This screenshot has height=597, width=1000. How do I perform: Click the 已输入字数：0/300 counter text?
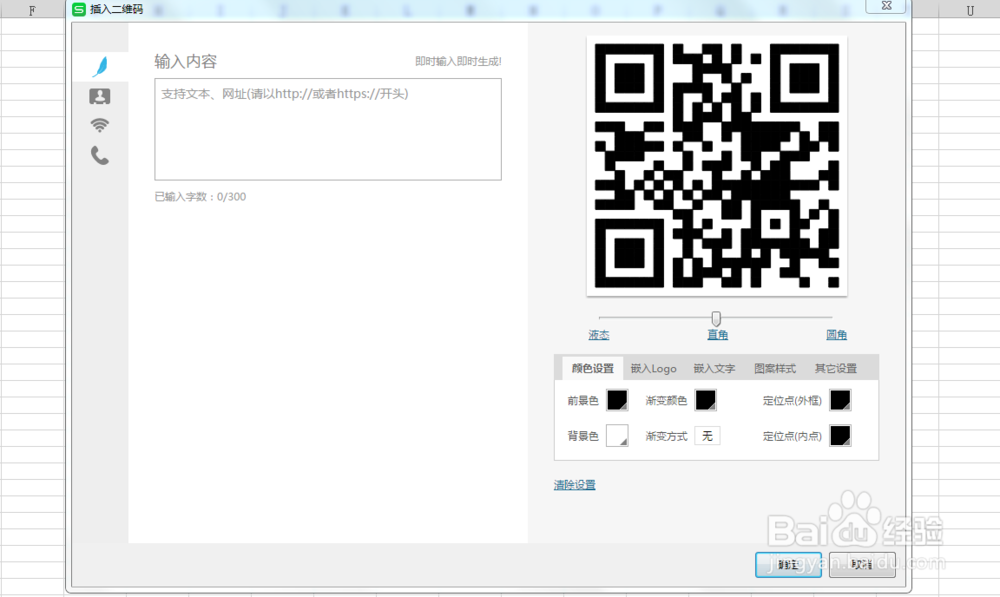click(200, 196)
